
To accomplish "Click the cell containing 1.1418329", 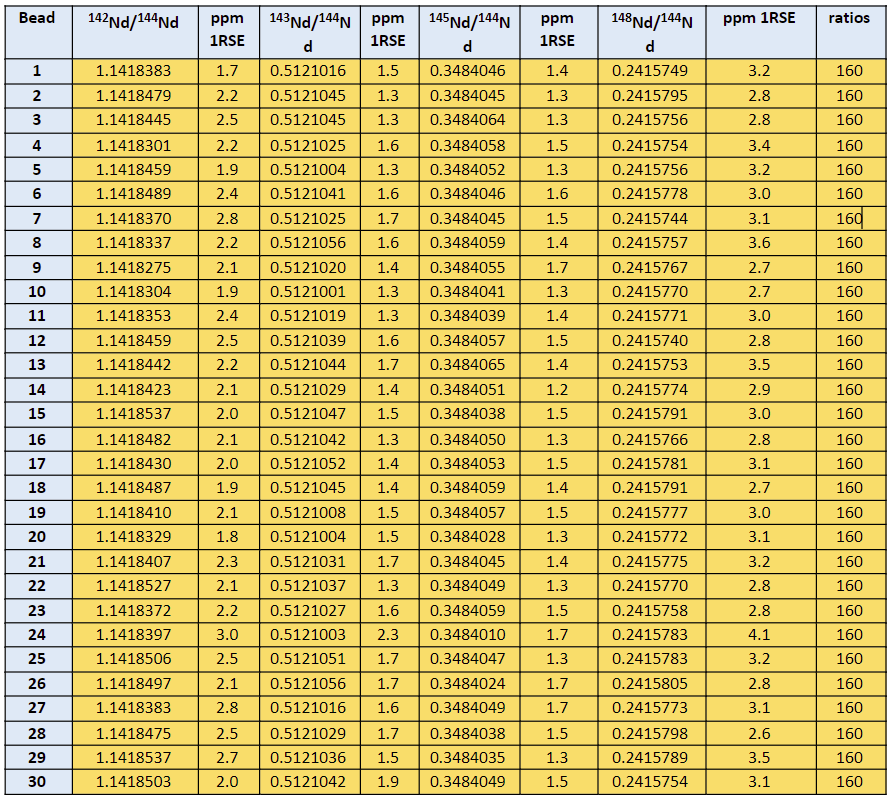I will 135,536.
